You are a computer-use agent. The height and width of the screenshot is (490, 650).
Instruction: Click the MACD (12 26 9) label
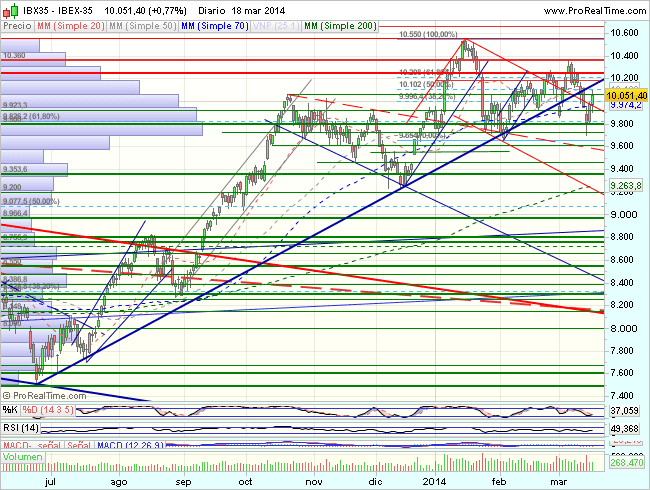tap(122, 444)
